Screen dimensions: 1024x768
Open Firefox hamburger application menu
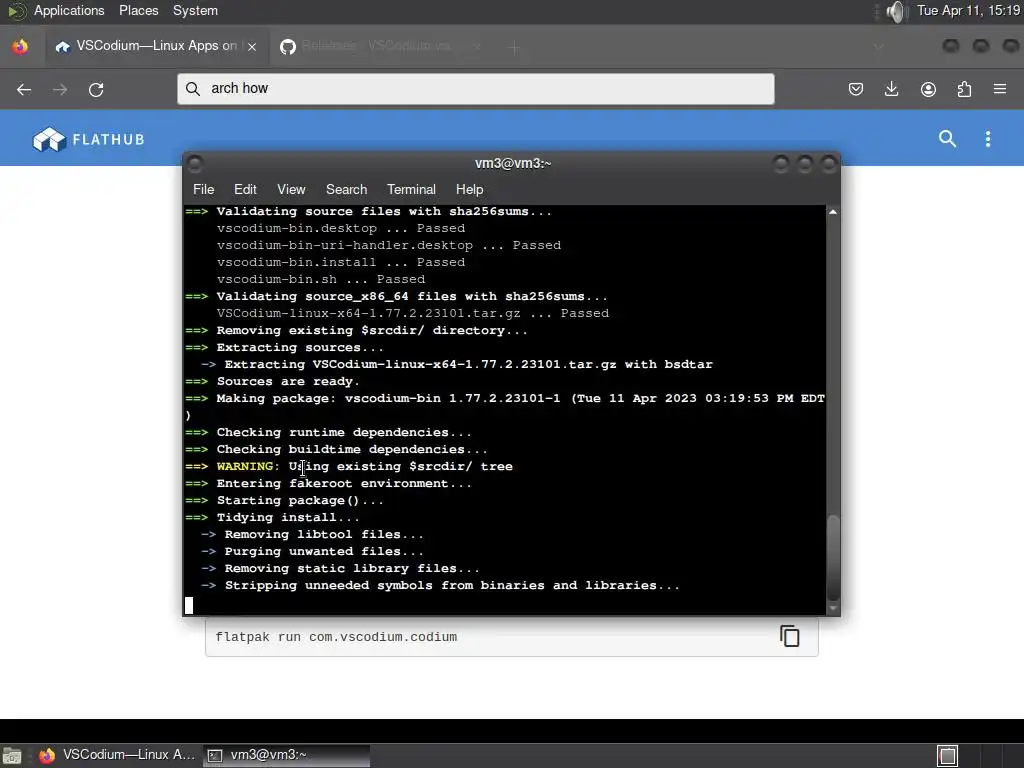click(1000, 89)
